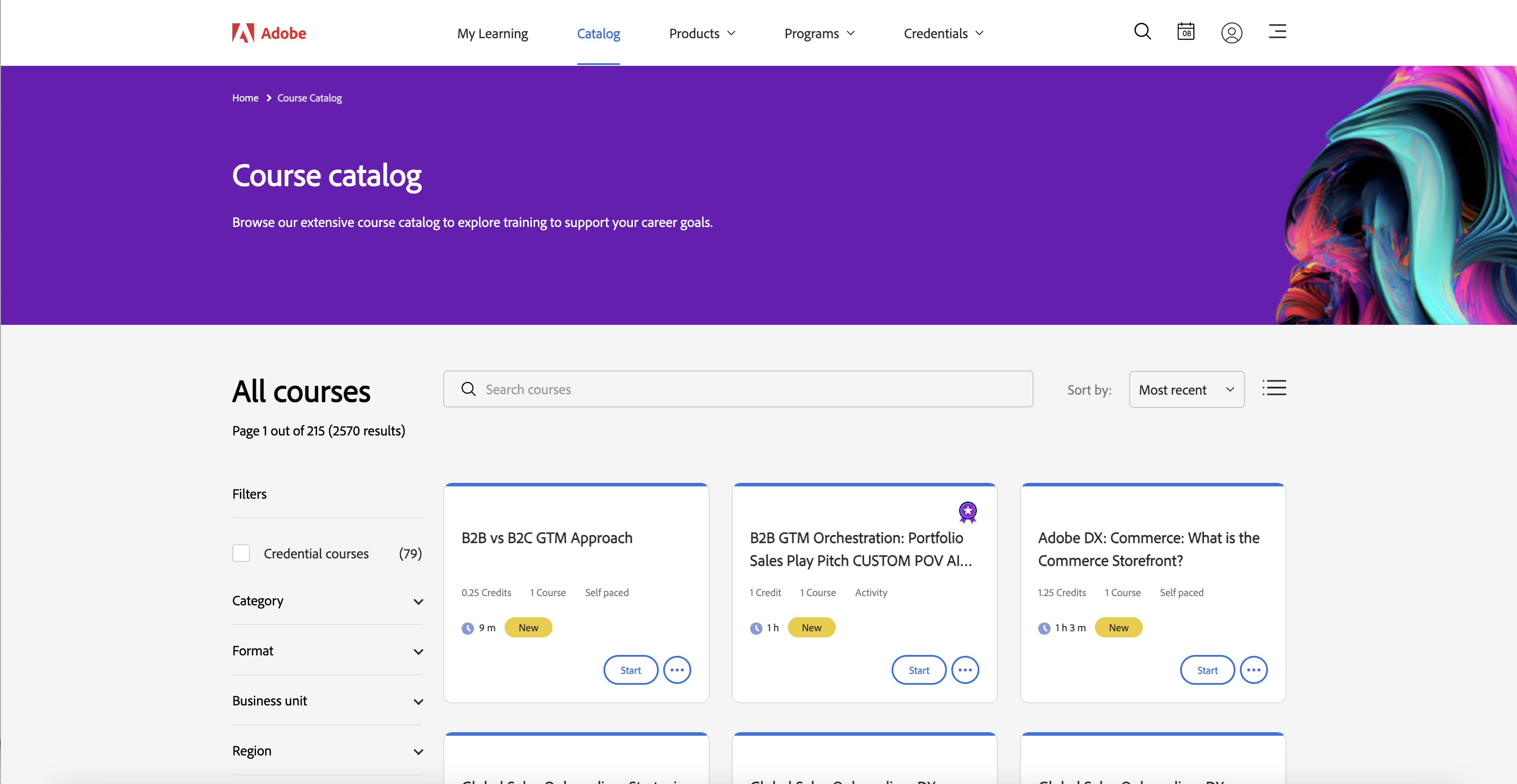Start the B2B vs B2C GTM Approach course
Viewport: 1517px width, 784px height.
click(x=631, y=670)
